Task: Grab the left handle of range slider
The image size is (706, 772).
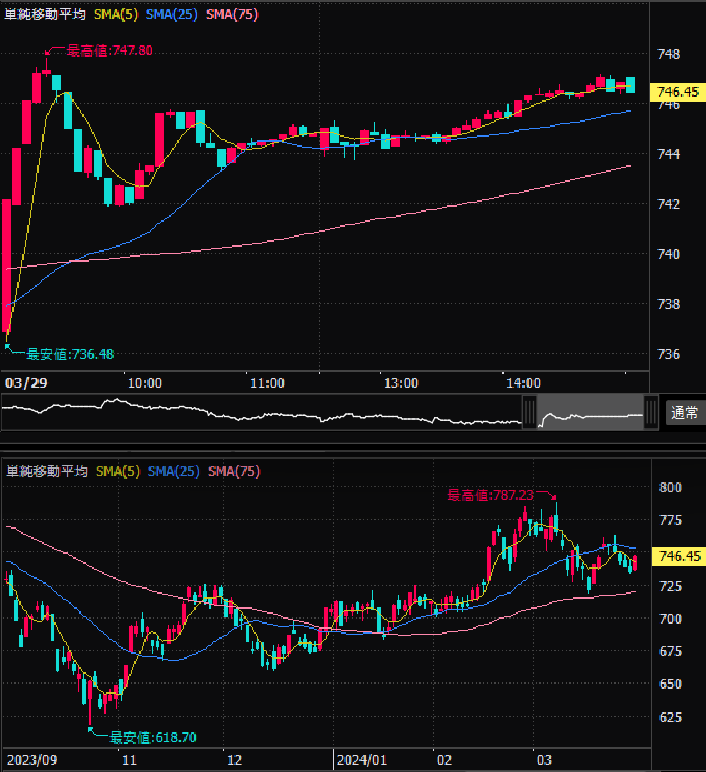Action: point(529,412)
